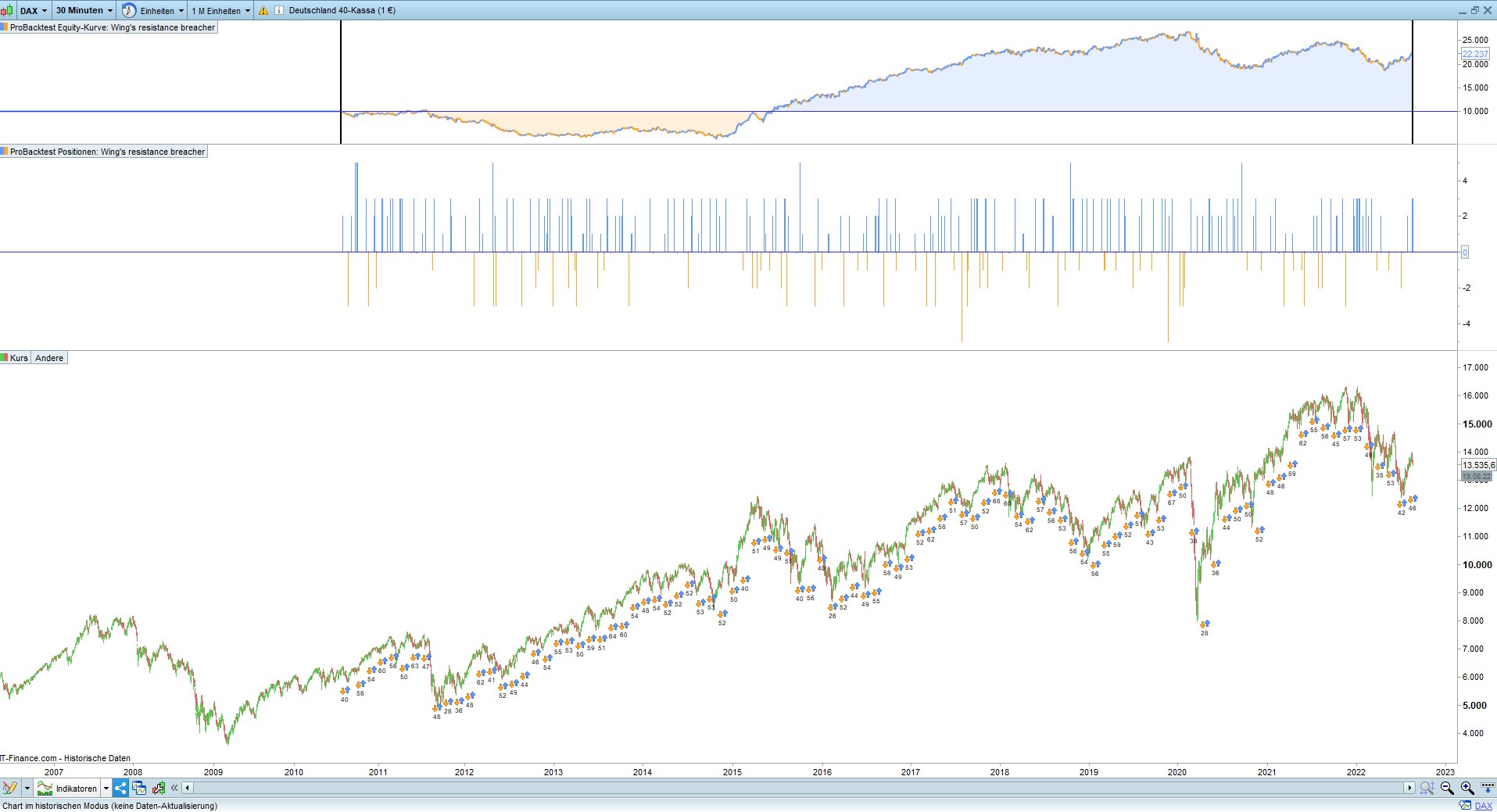Click the chart windows icon in bottom toolbar

tap(139, 788)
